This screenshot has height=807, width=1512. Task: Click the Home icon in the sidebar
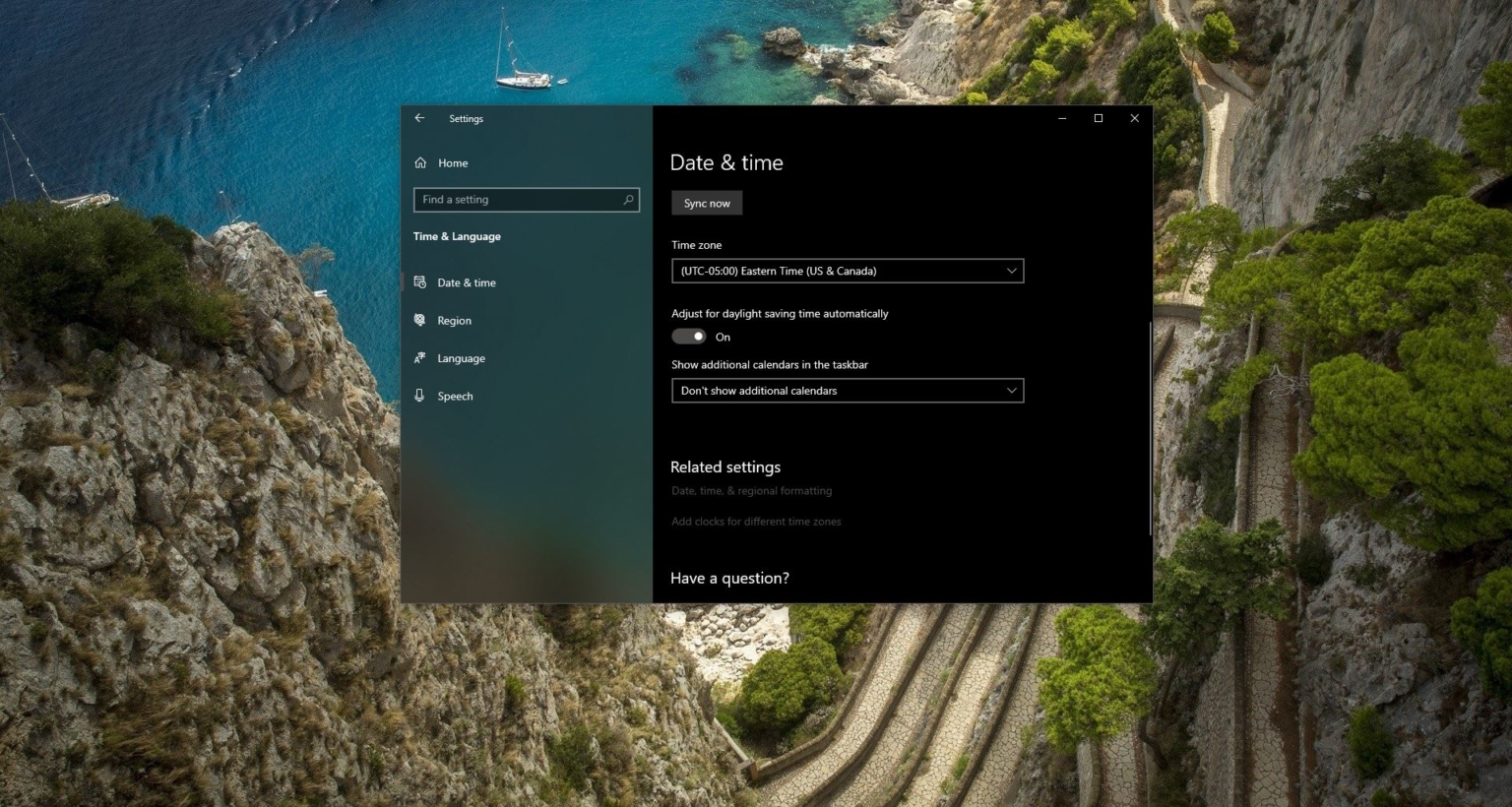tap(419, 162)
